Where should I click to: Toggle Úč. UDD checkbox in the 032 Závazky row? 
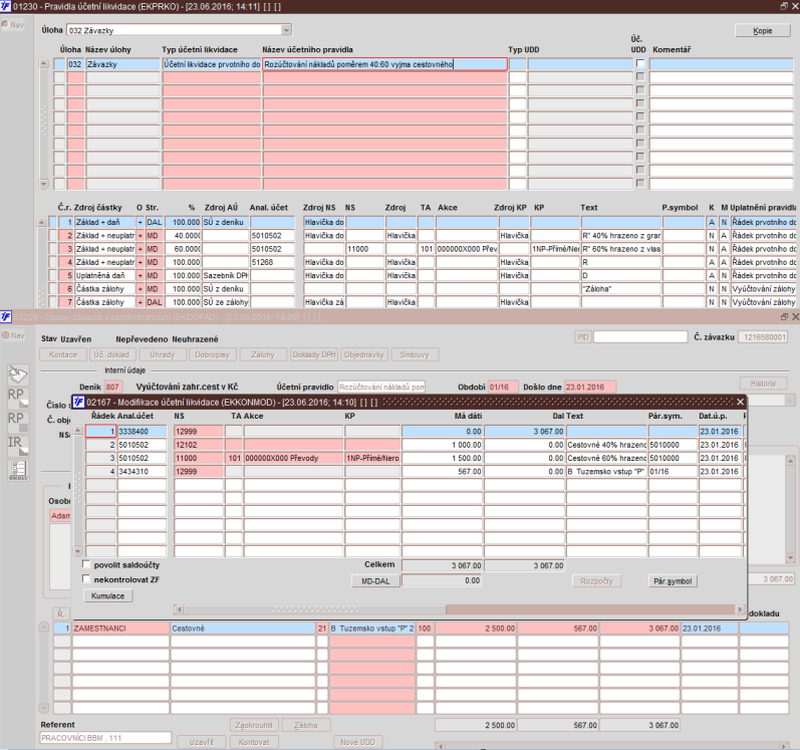[640, 63]
